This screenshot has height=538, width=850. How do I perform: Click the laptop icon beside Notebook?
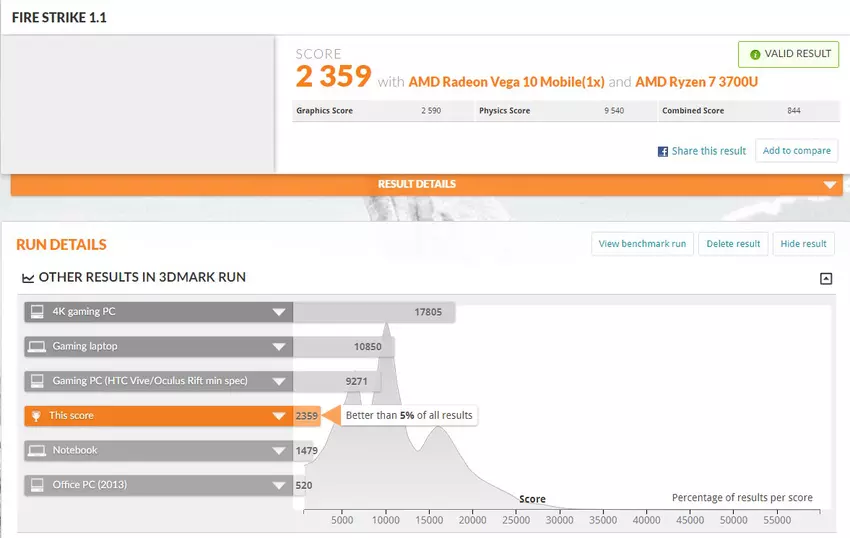point(37,451)
